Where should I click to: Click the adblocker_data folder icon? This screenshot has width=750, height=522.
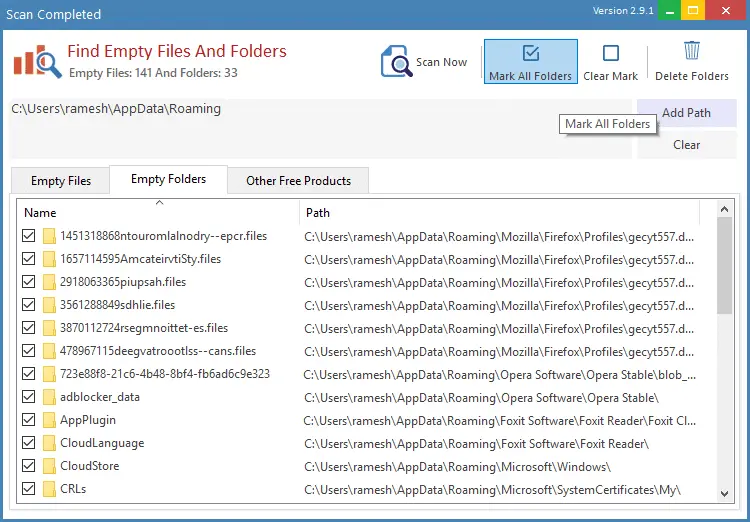pos(49,397)
